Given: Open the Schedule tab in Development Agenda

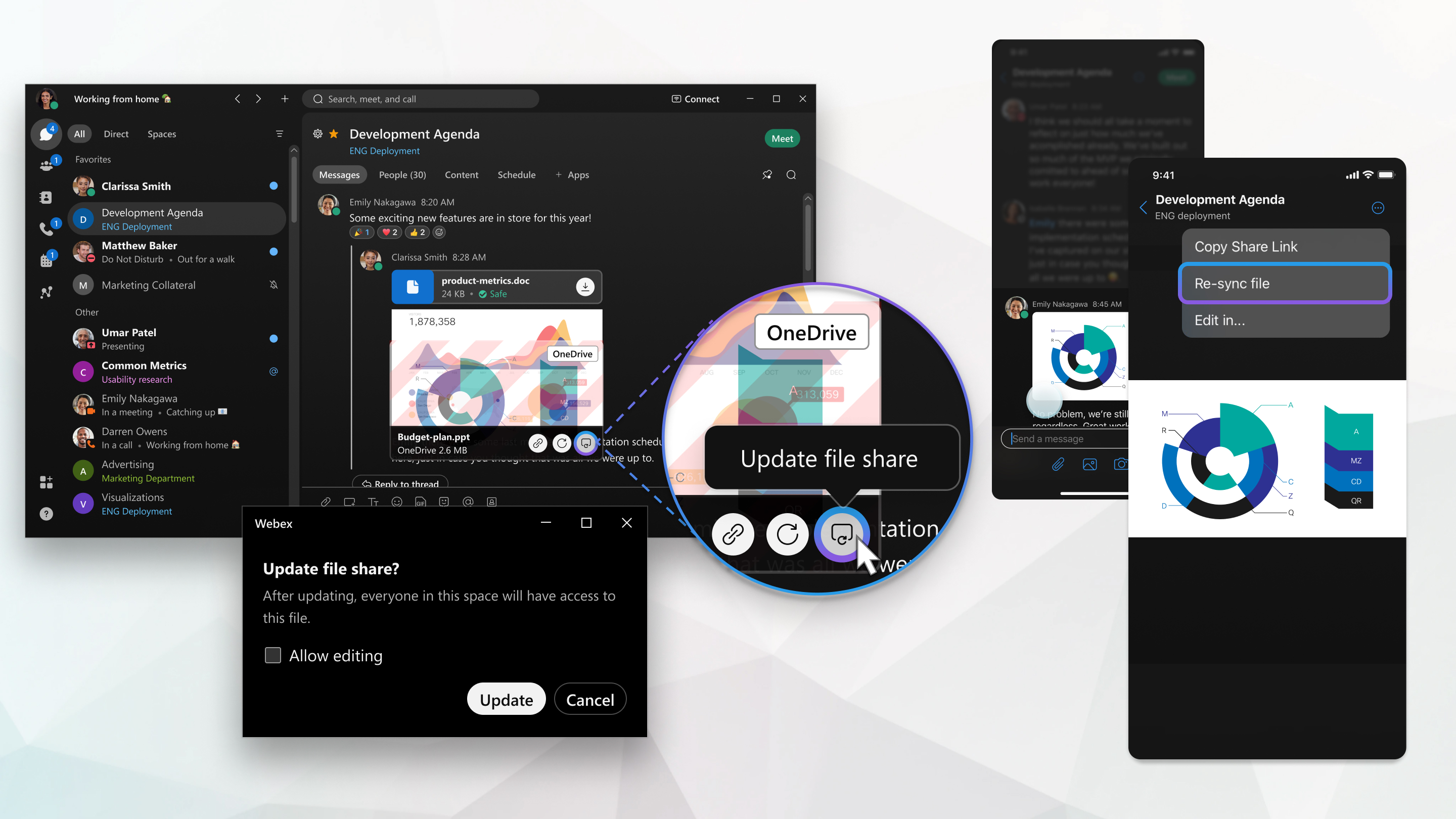Looking at the screenshot, I should tap(517, 175).
